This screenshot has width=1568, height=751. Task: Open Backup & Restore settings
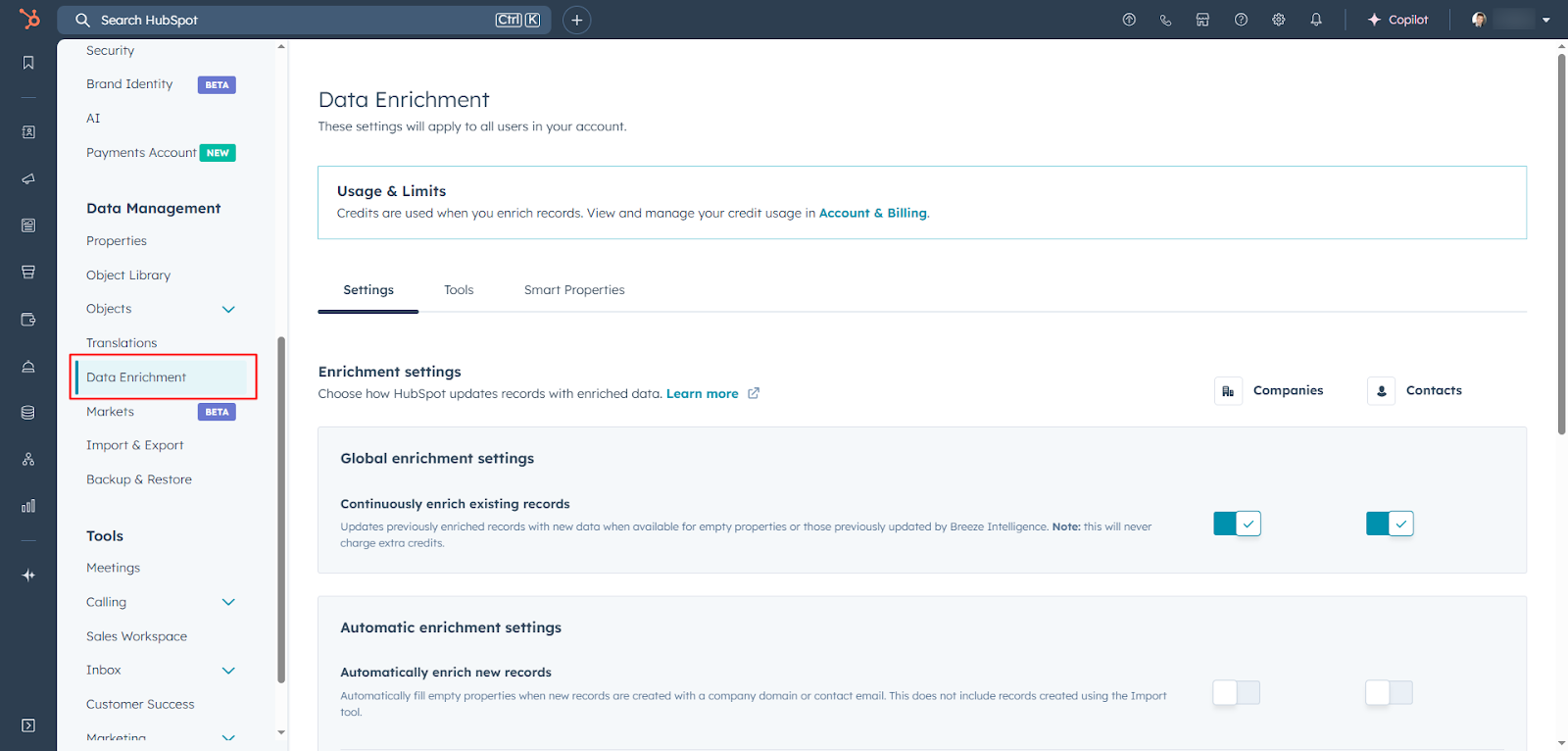coord(139,479)
